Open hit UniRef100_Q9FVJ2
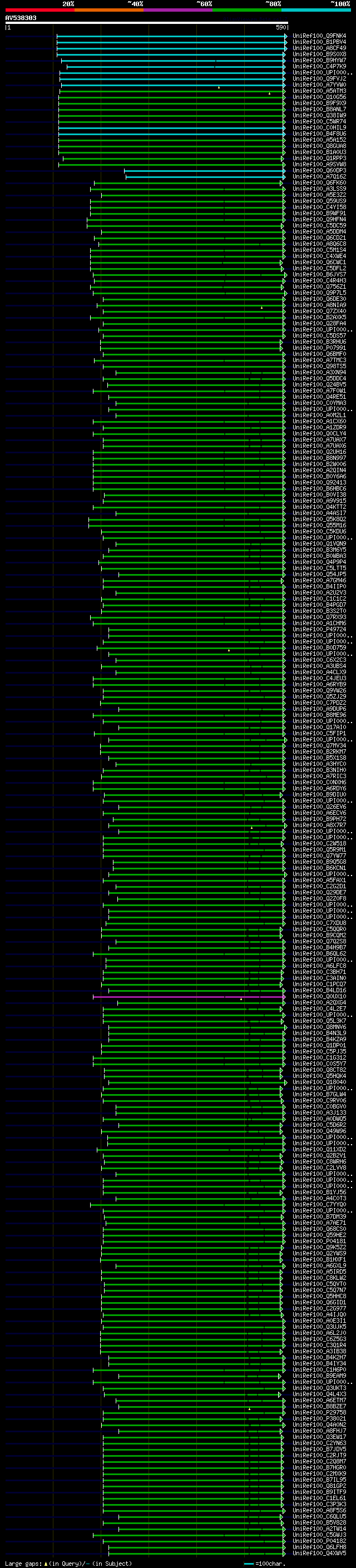 click(x=319, y=78)
